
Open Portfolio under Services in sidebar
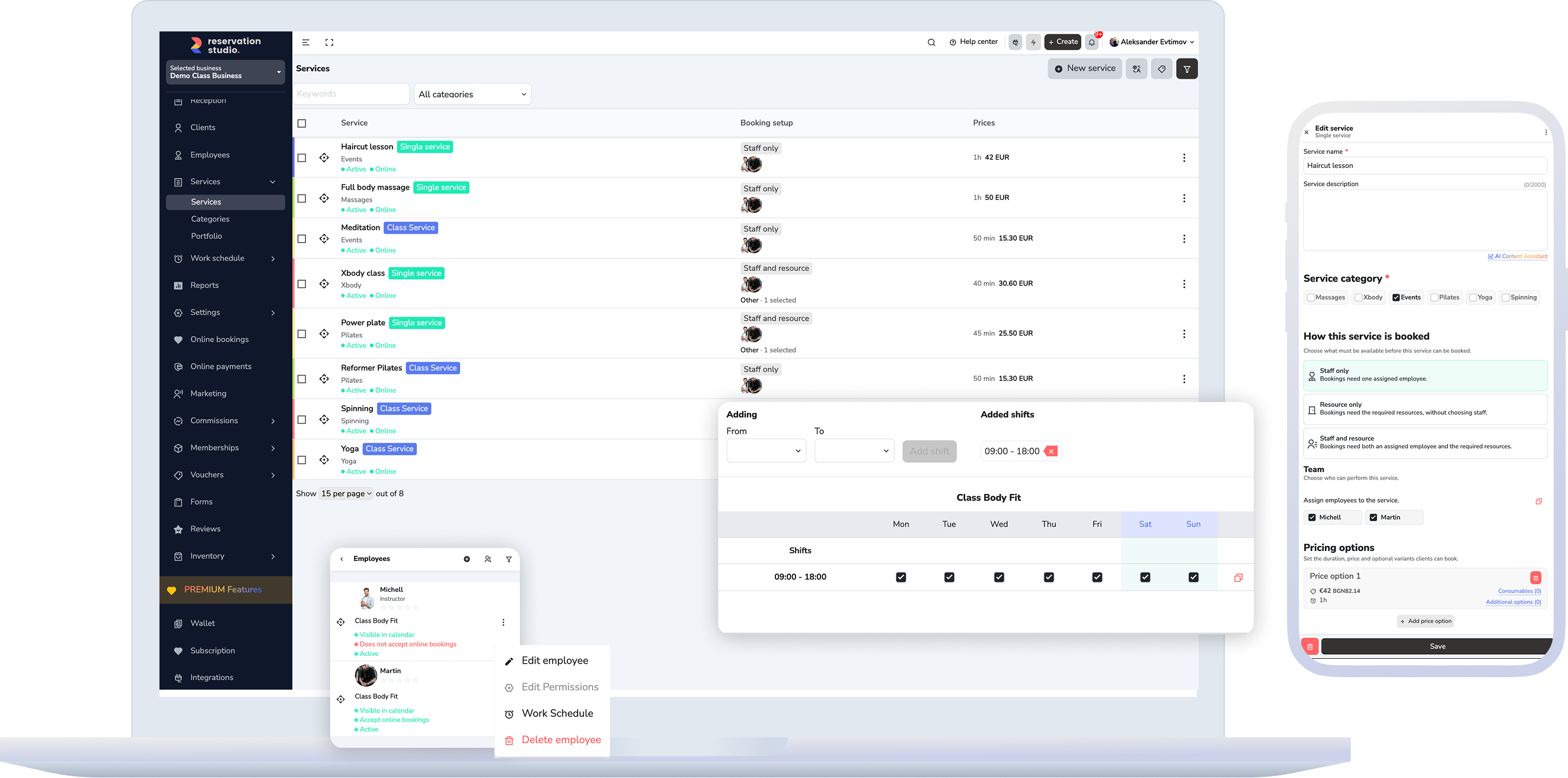[x=206, y=236]
